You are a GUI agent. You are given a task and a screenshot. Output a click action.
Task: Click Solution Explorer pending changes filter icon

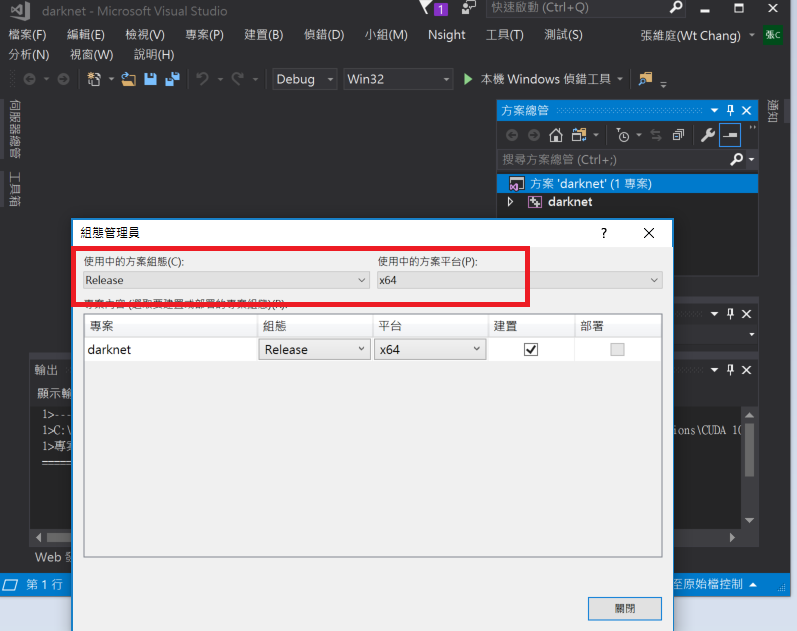pyautogui.click(x=623, y=135)
